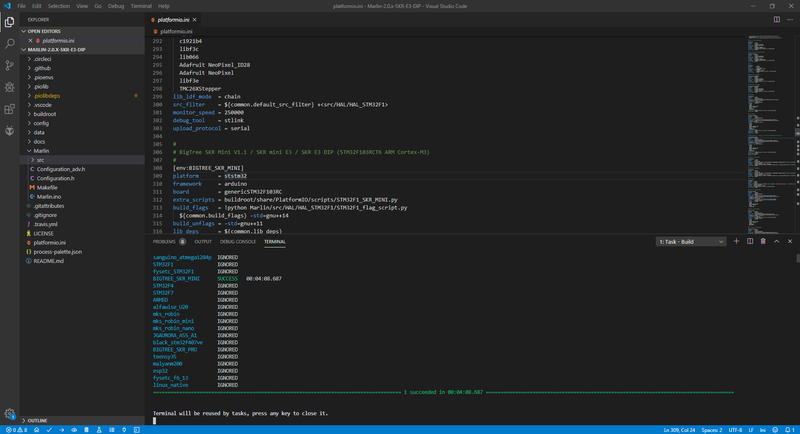Open the Source Control view
Image resolution: width=800 pixels, height=434 pixels.
10,65
